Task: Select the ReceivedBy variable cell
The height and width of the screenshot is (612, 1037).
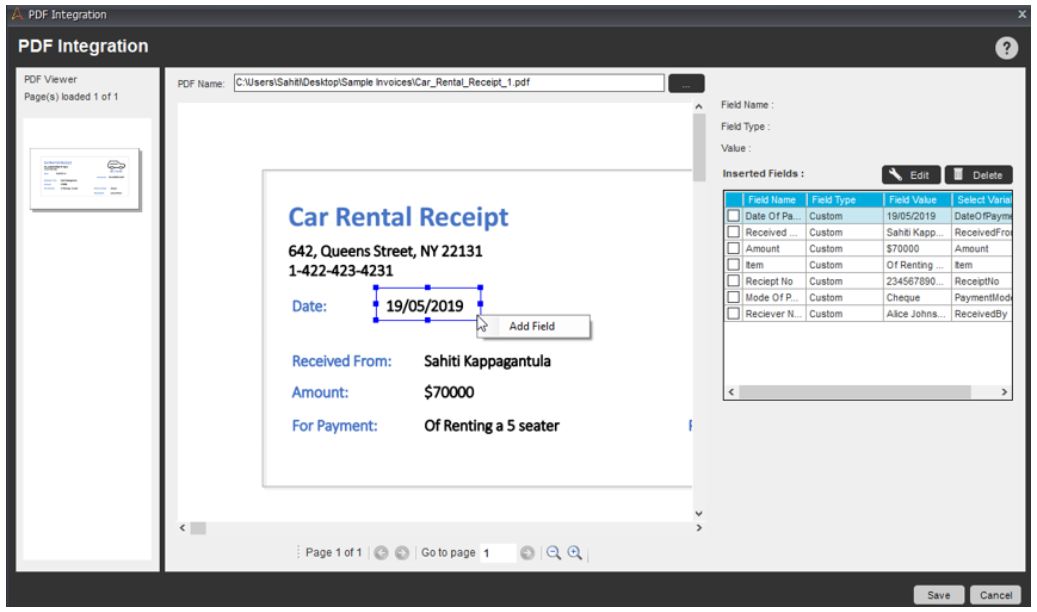Action: pos(982,314)
